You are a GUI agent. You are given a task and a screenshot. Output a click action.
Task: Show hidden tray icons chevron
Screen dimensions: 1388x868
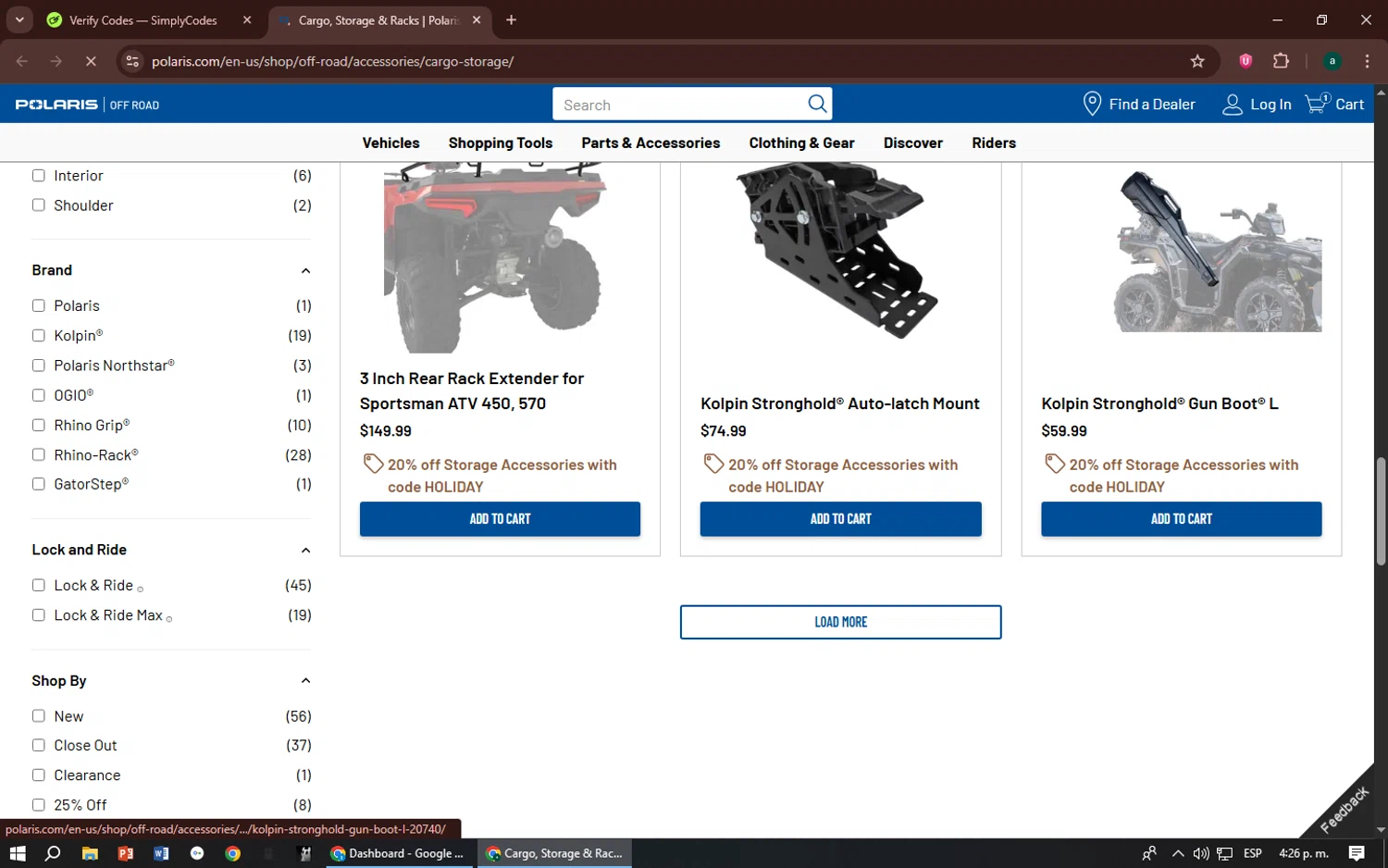1177,853
